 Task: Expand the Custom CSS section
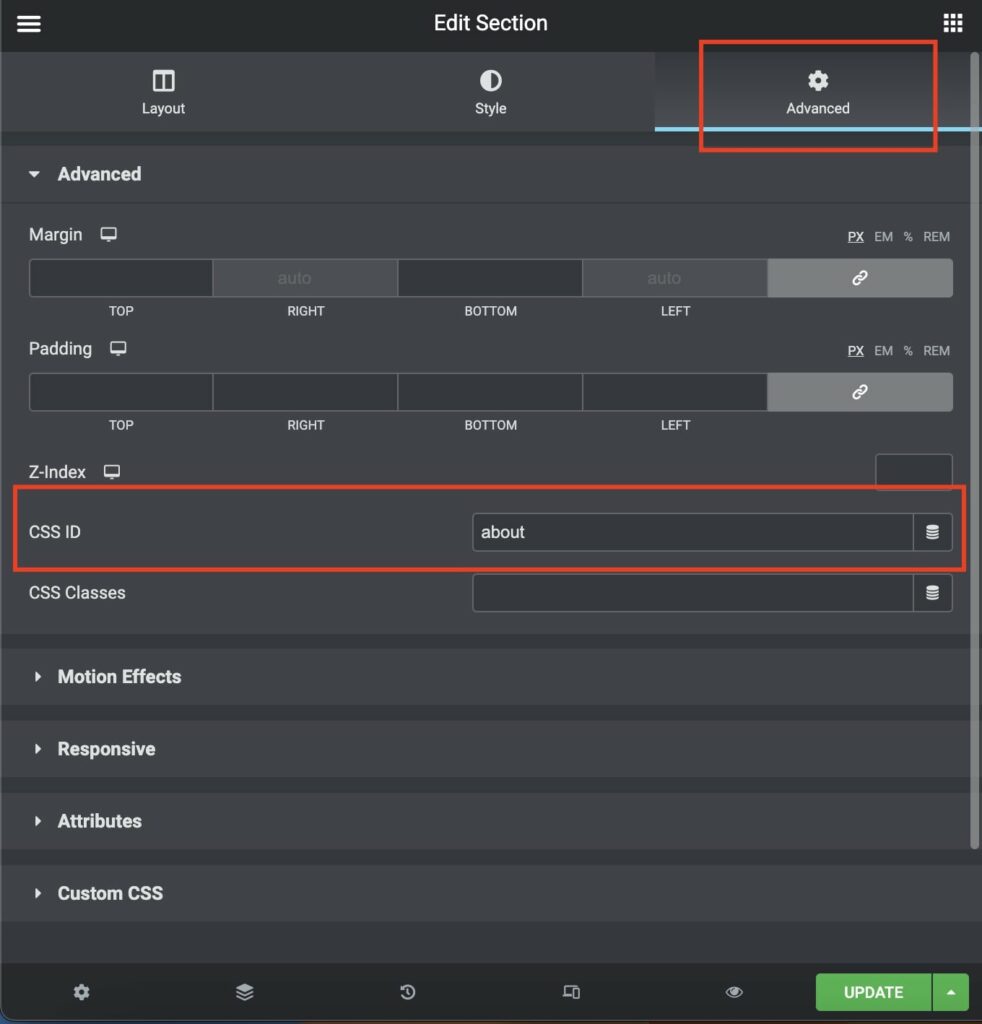pyautogui.click(x=485, y=893)
